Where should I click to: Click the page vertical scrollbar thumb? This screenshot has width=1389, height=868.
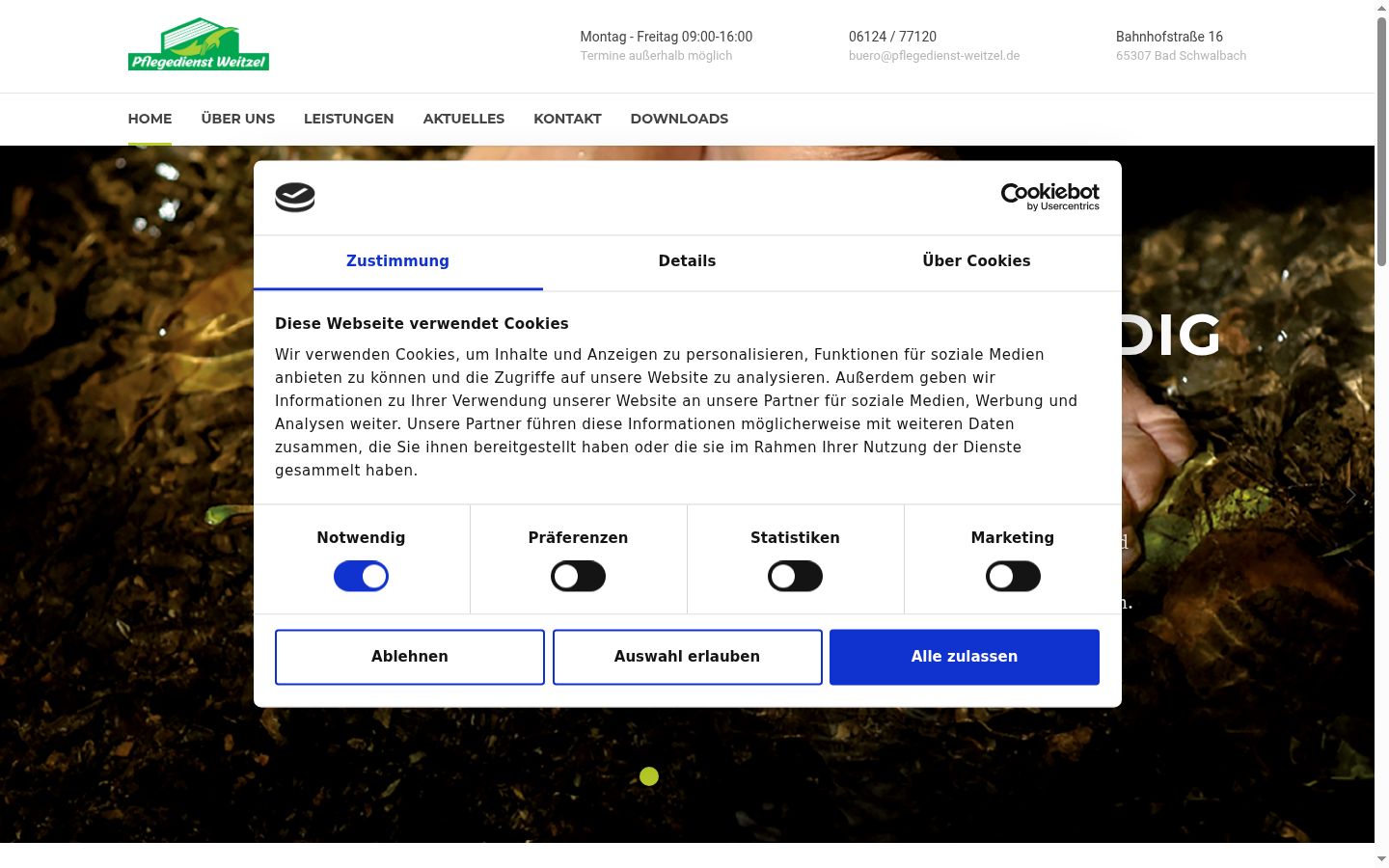pyautogui.click(x=1381, y=140)
